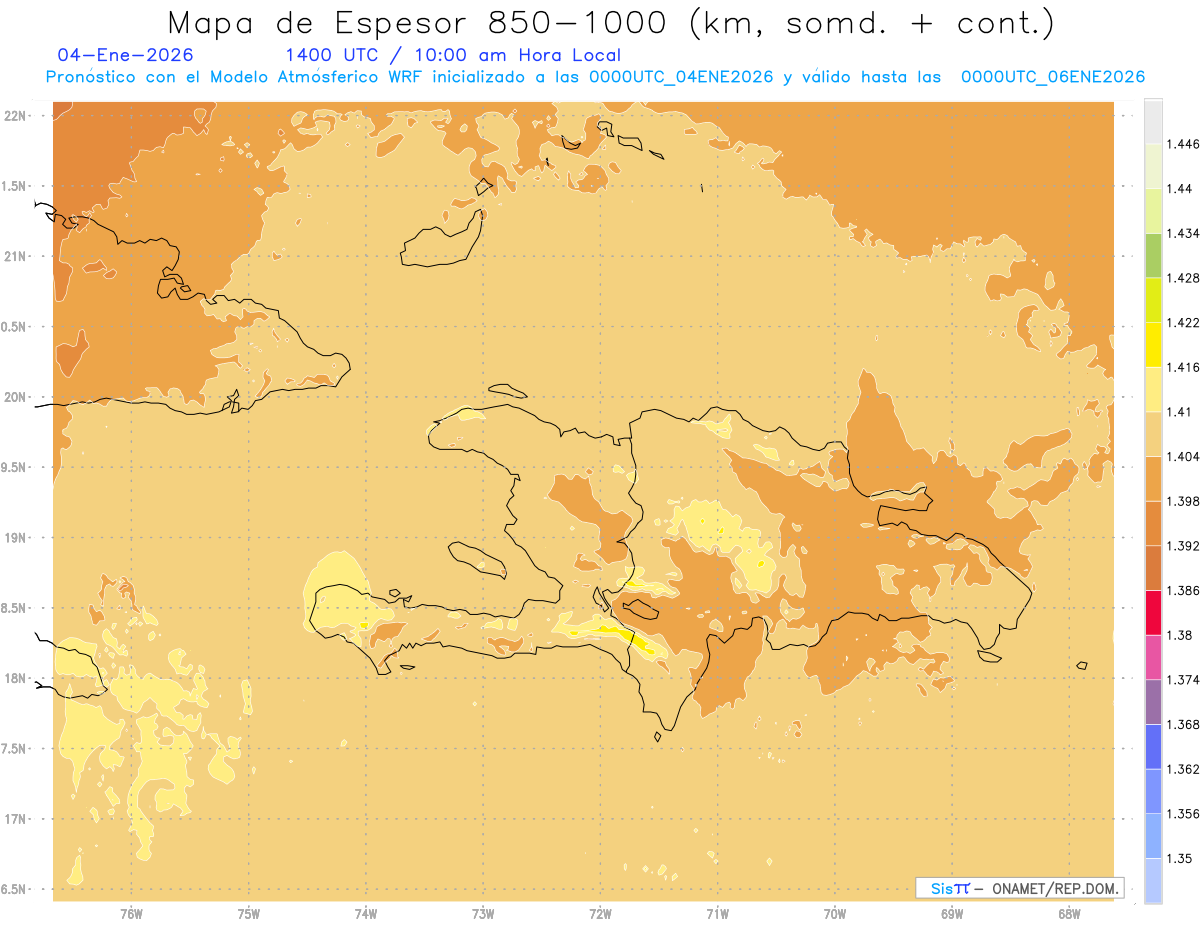Screen dimensions: 1200x927
Task: Click the legend value "1.434"
Action: pos(1182,233)
